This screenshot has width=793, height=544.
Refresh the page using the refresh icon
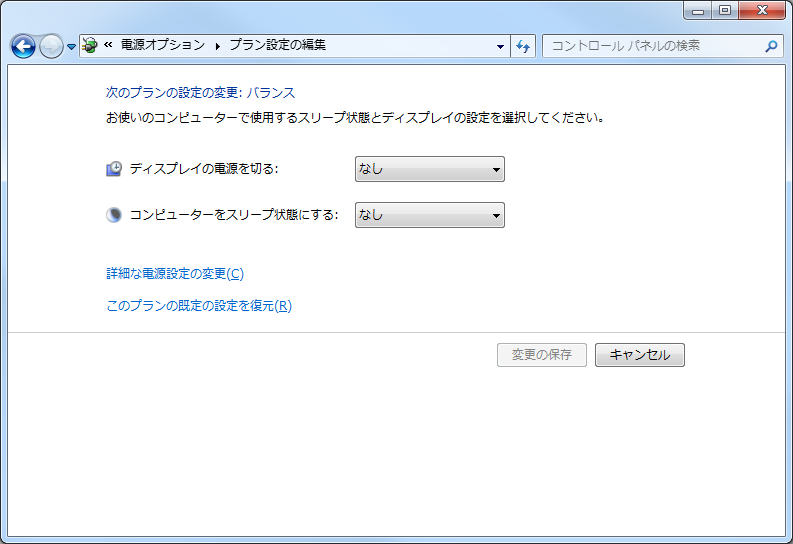pos(523,46)
